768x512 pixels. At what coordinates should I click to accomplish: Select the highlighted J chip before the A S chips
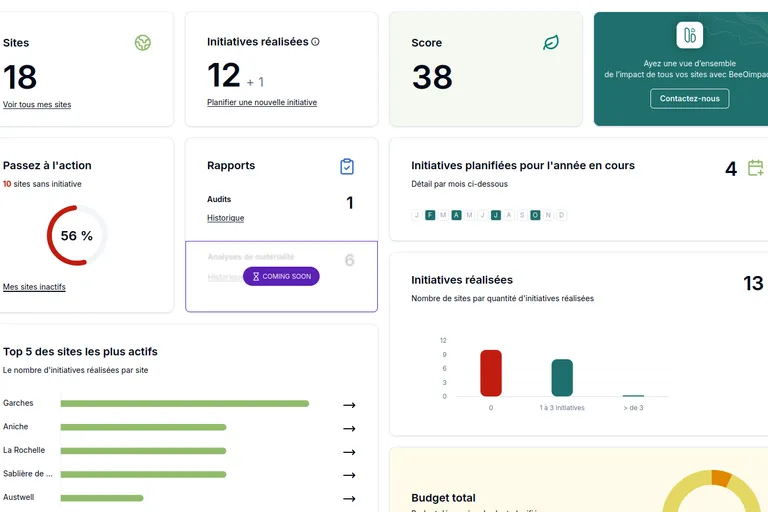[496, 215]
